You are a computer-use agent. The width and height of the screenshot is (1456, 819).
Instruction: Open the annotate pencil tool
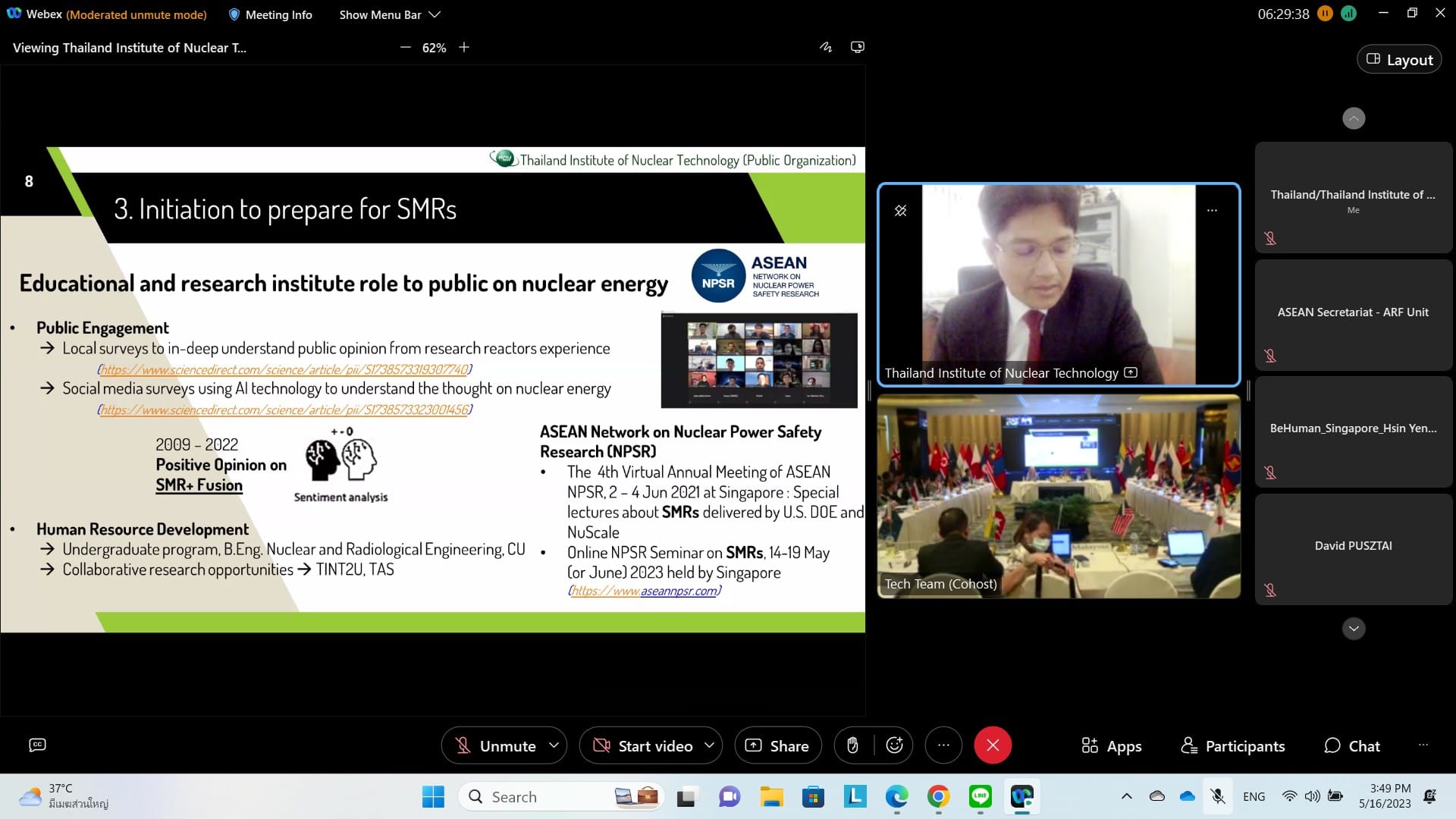click(826, 47)
